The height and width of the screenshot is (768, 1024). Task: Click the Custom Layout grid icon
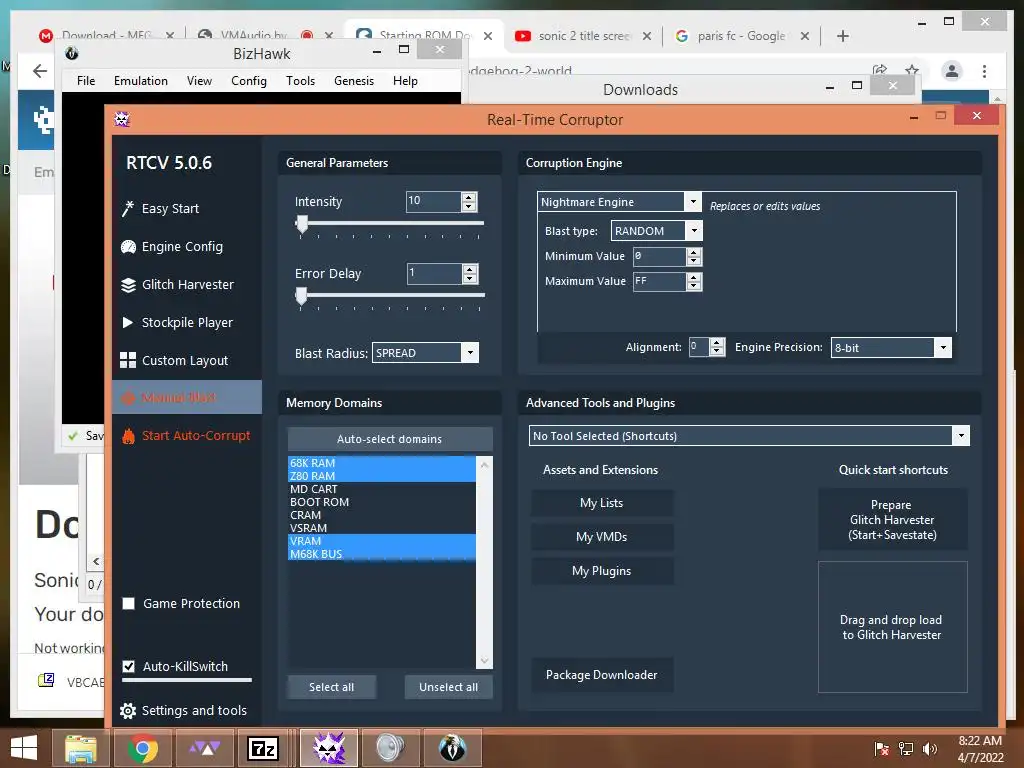pos(128,360)
